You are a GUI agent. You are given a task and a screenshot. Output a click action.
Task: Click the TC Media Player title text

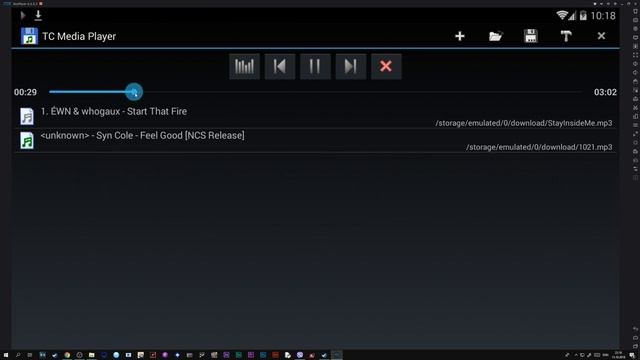click(x=79, y=36)
